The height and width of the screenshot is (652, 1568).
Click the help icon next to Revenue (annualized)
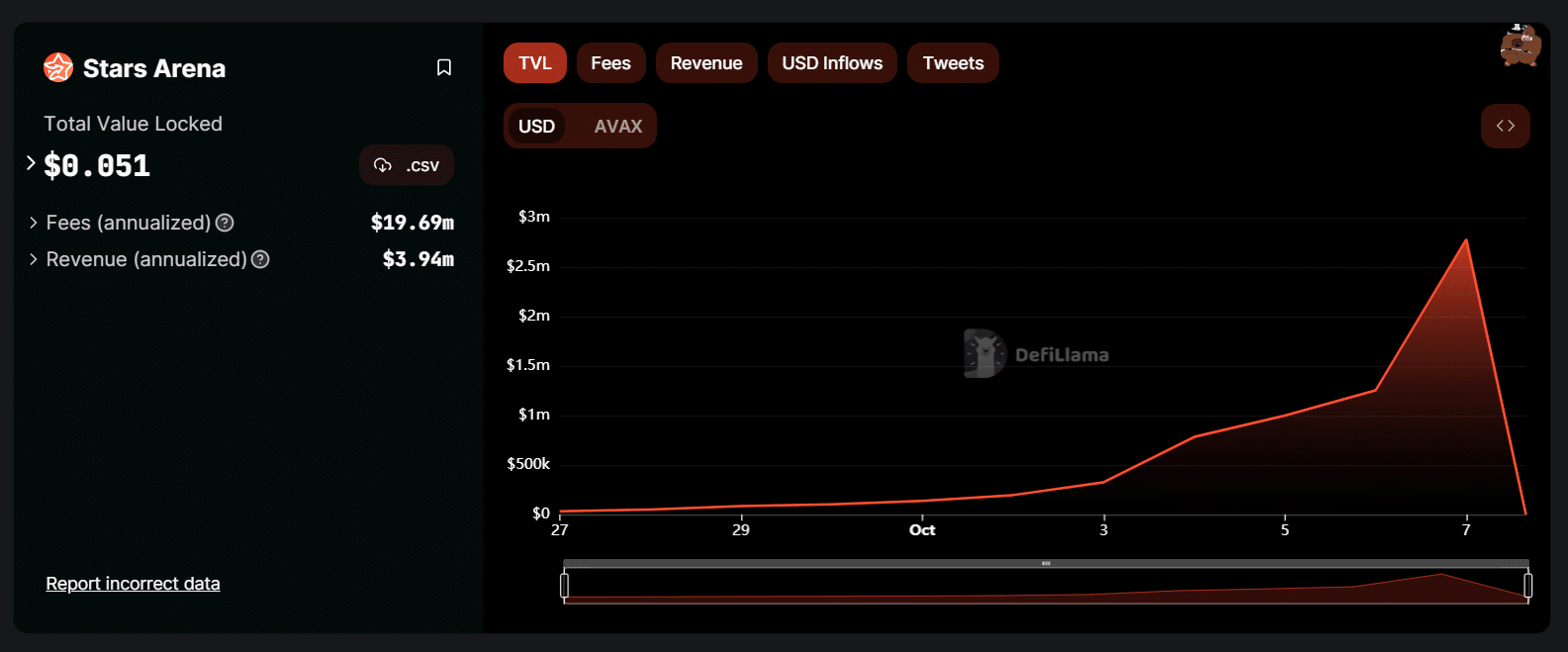point(260,259)
